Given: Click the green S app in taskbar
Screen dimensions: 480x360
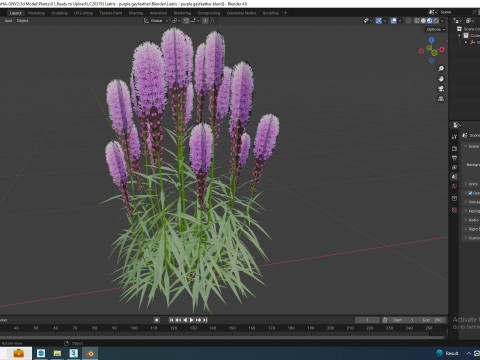Looking at the screenshot, I should click(x=74, y=353).
